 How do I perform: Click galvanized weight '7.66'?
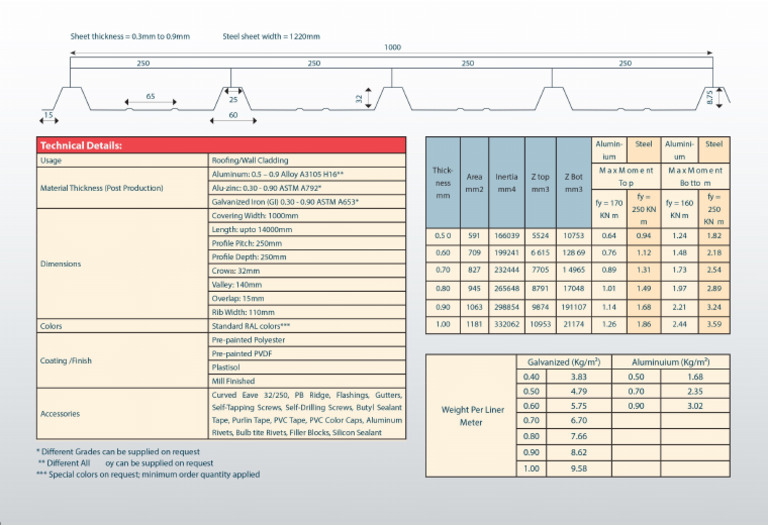(578, 436)
